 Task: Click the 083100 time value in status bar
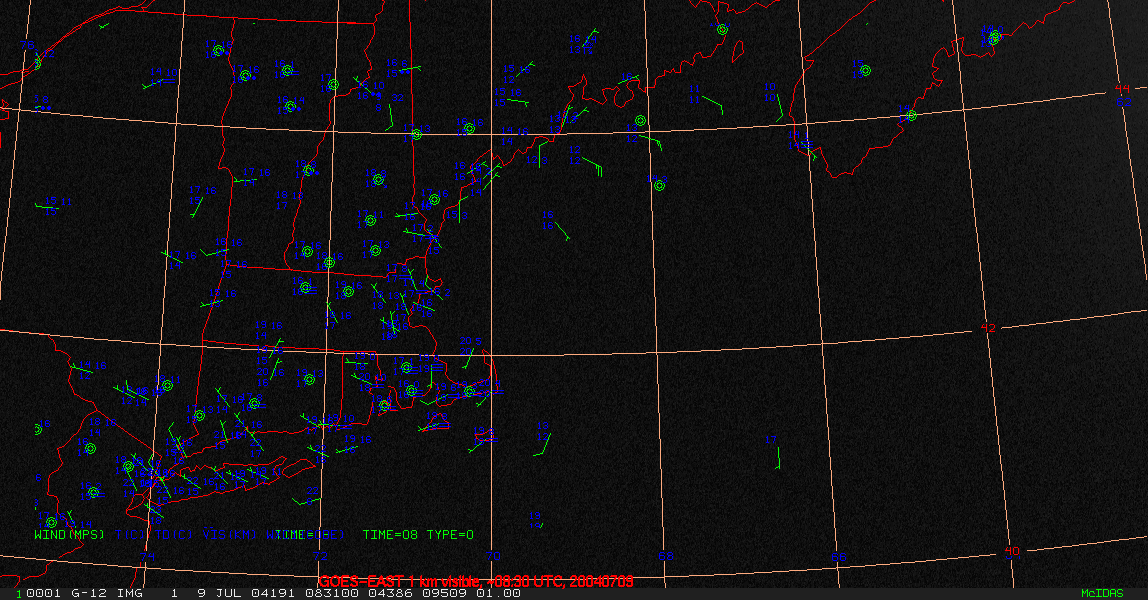click(x=332, y=593)
